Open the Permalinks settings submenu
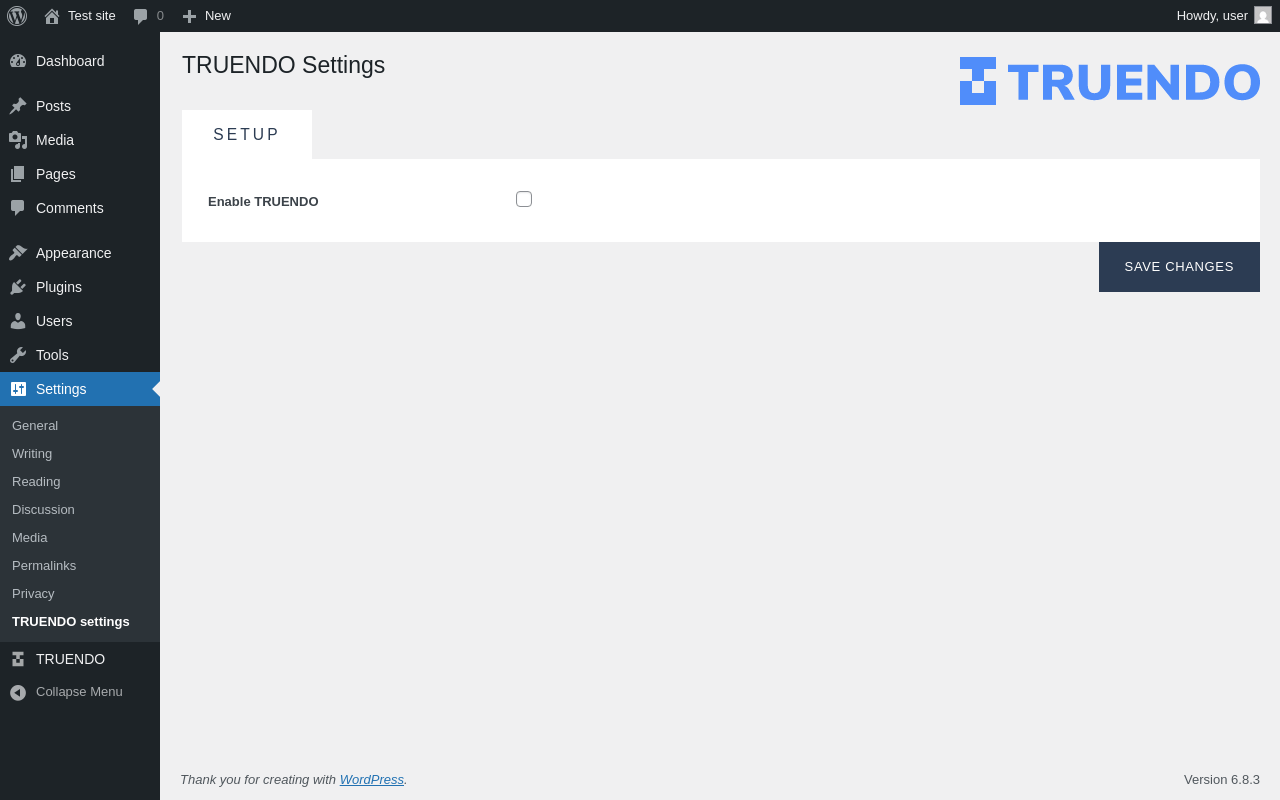 tap(44, 566)
